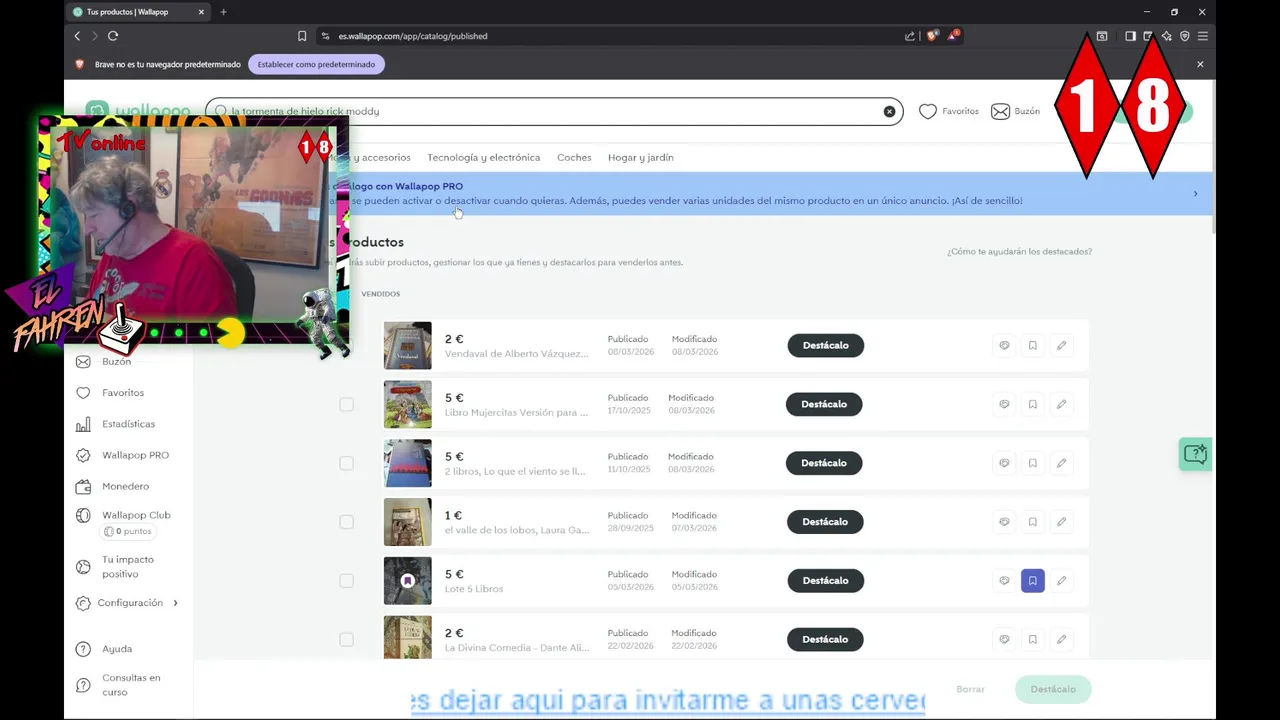The image size is (1280, 720).
Task: Mark the Vendaval de Alberto Vázquez item as sold
Action: point(1004,345)
